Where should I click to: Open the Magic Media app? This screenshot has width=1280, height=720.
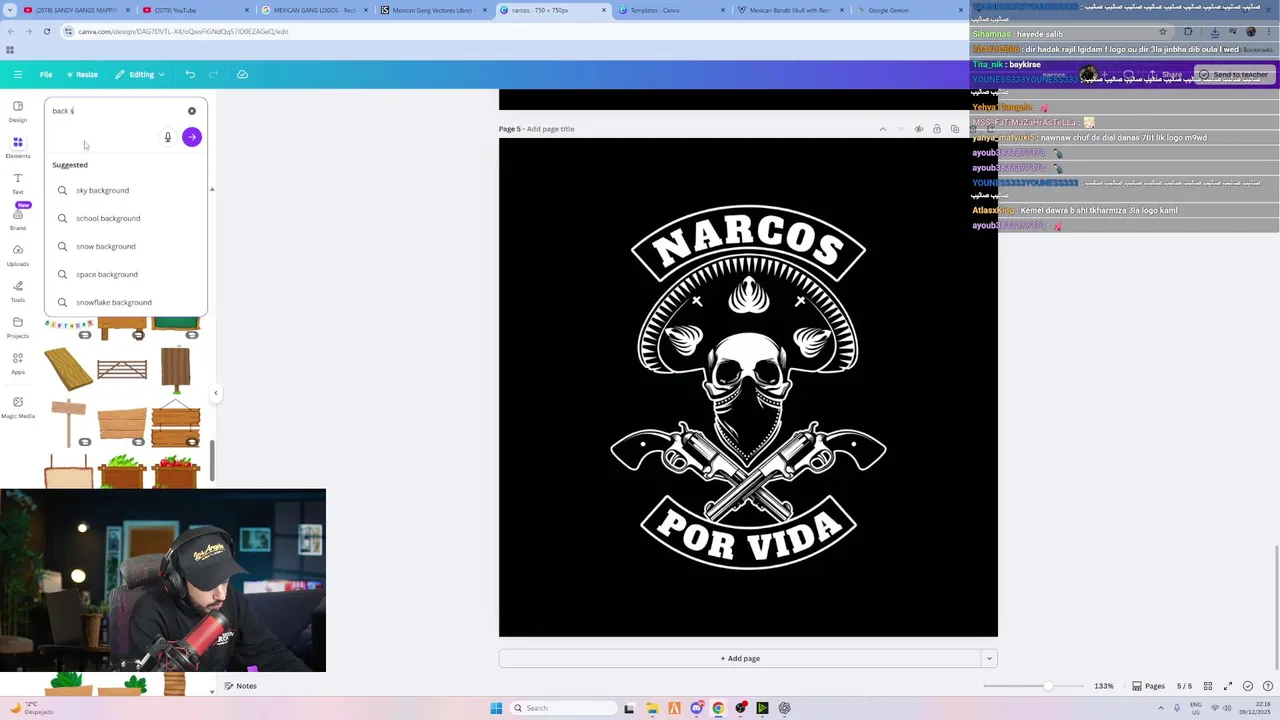click(18, 407)
